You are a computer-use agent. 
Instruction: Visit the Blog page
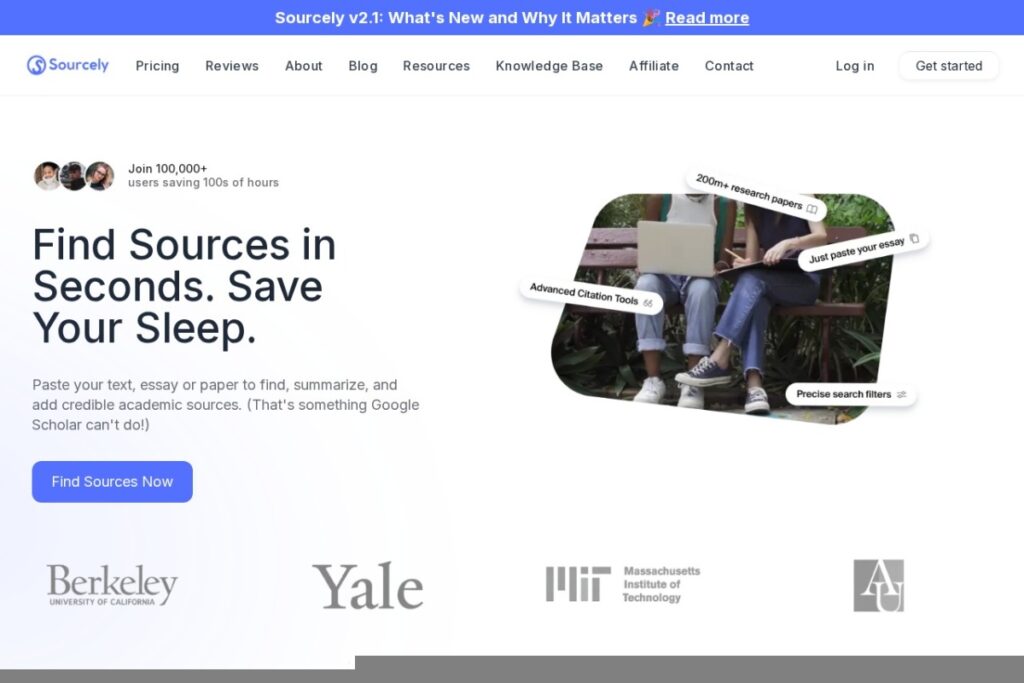363,66
